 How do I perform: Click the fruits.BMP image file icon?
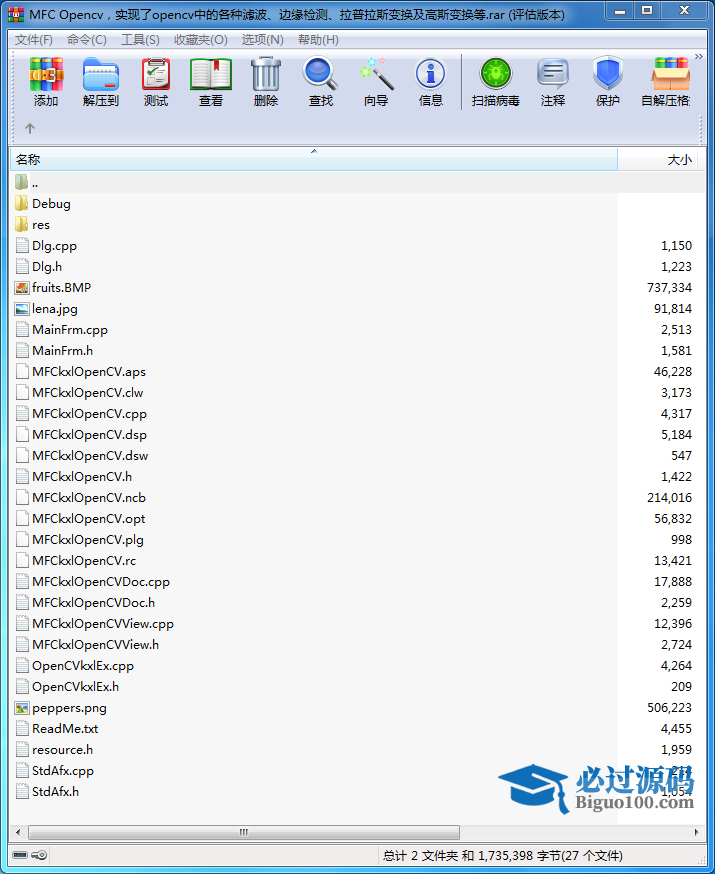(x=22, y=288)
